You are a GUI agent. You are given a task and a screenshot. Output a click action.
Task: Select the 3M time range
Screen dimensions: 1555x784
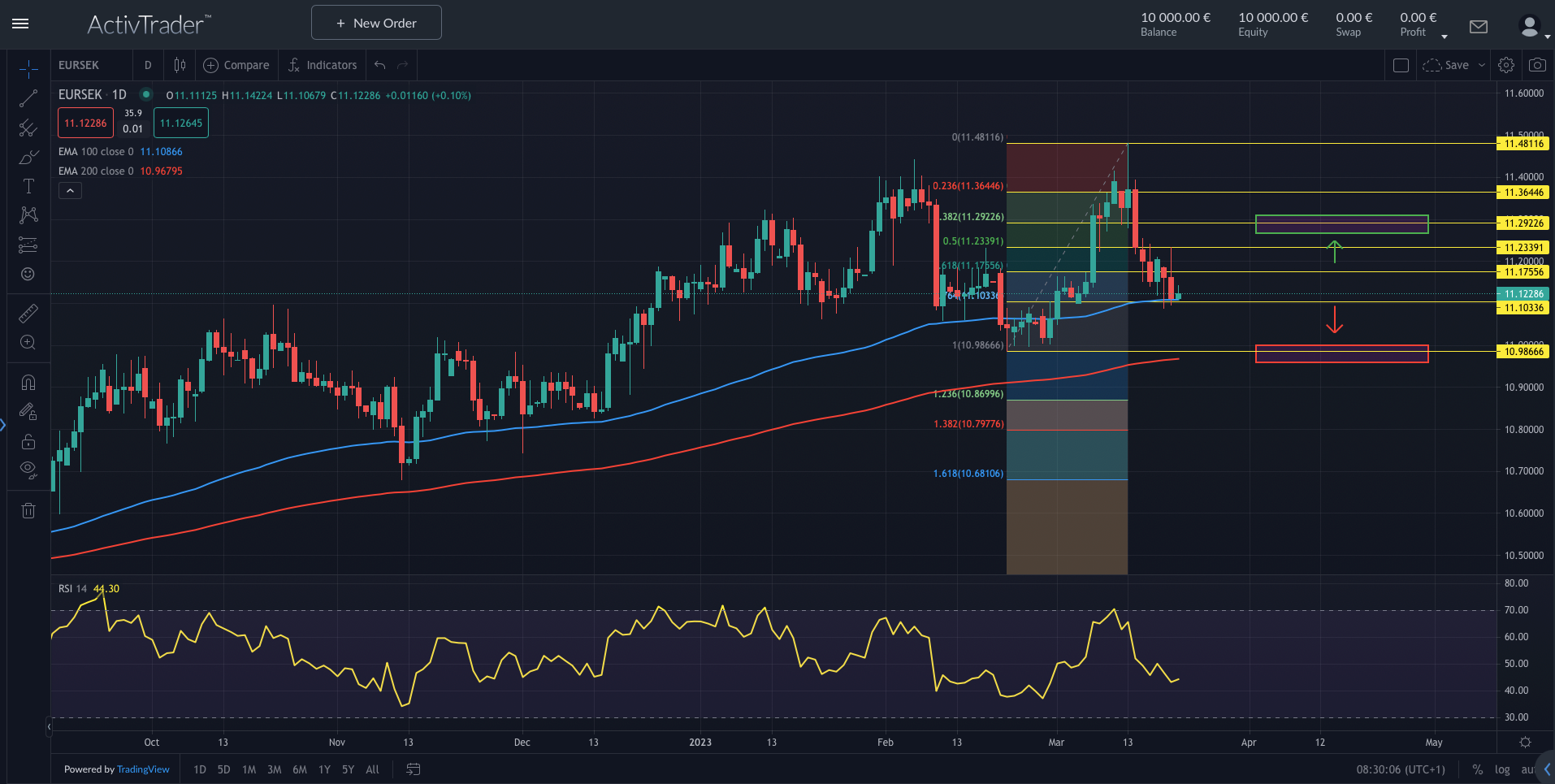[274, 769]
